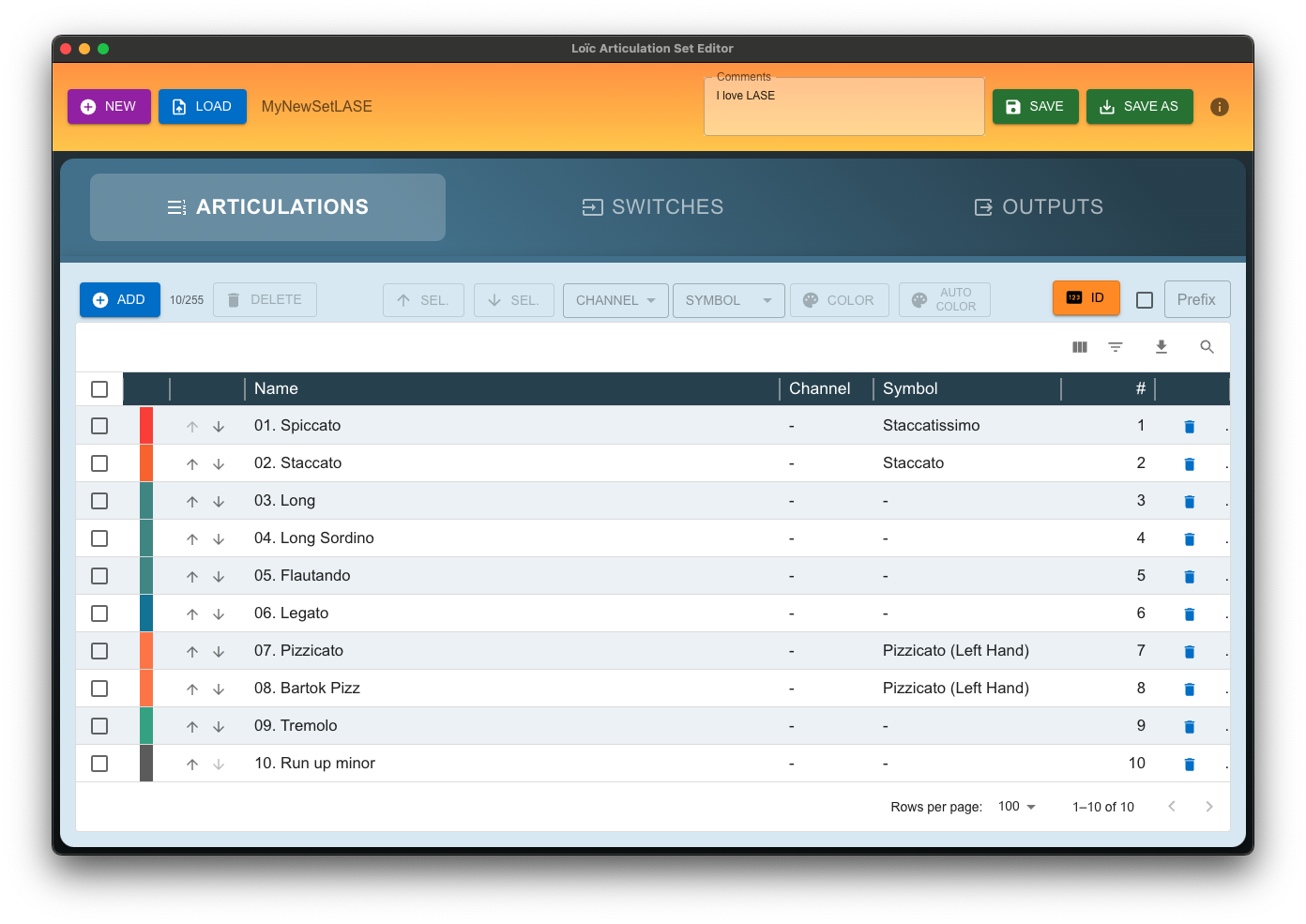Tick the select-all checkbox in table header
This screenshot has width=1306, height=924.
[99, 389]
